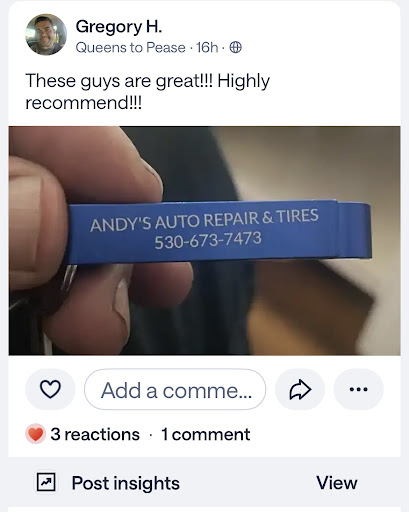Click the word 'recommend!!!' in post text
Viewport: 409px width, 512px height.
(84, 103)
